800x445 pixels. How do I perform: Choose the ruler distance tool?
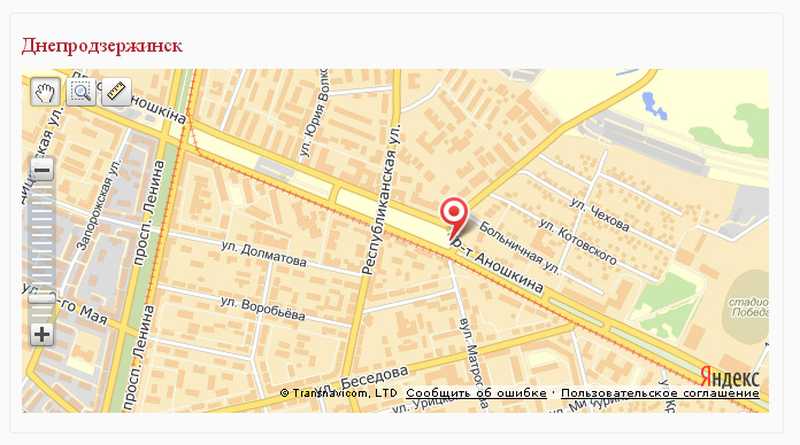click(116, 92)
